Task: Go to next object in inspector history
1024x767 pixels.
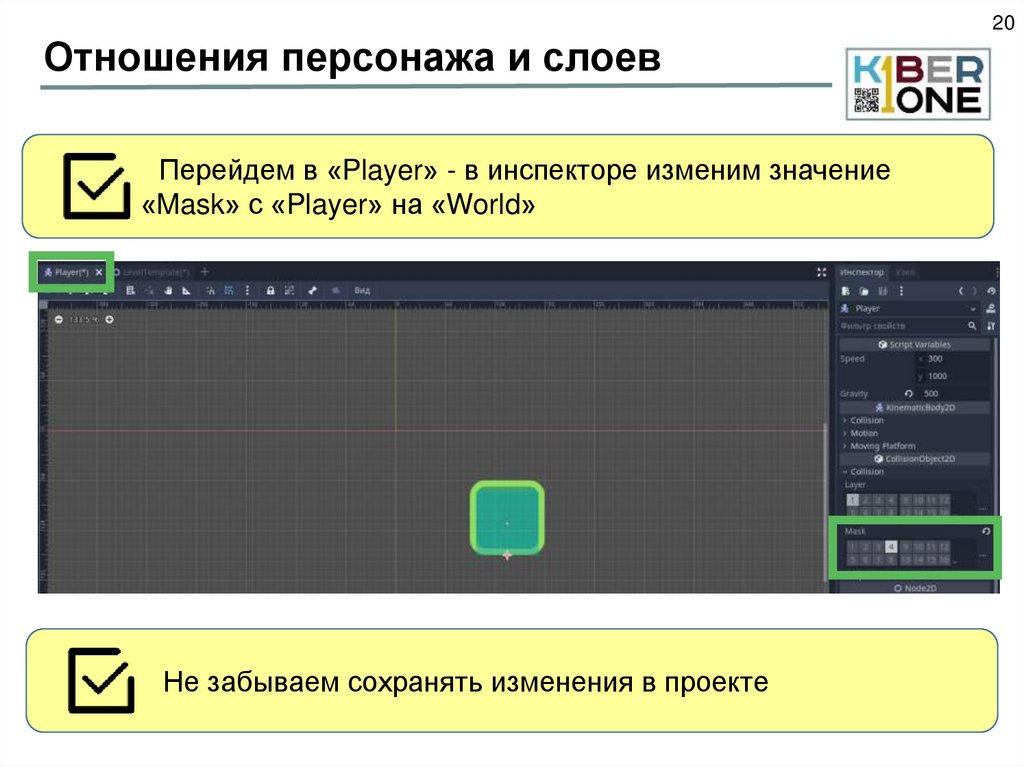Action: coord(975,291)
